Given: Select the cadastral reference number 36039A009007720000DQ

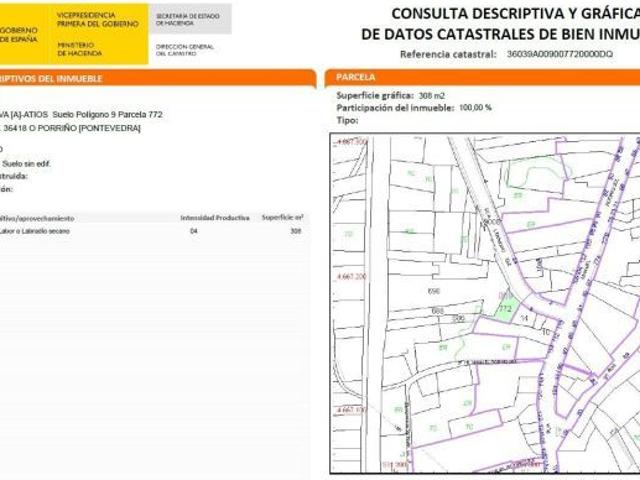Looking at the screenshot, I should [560, 54].
